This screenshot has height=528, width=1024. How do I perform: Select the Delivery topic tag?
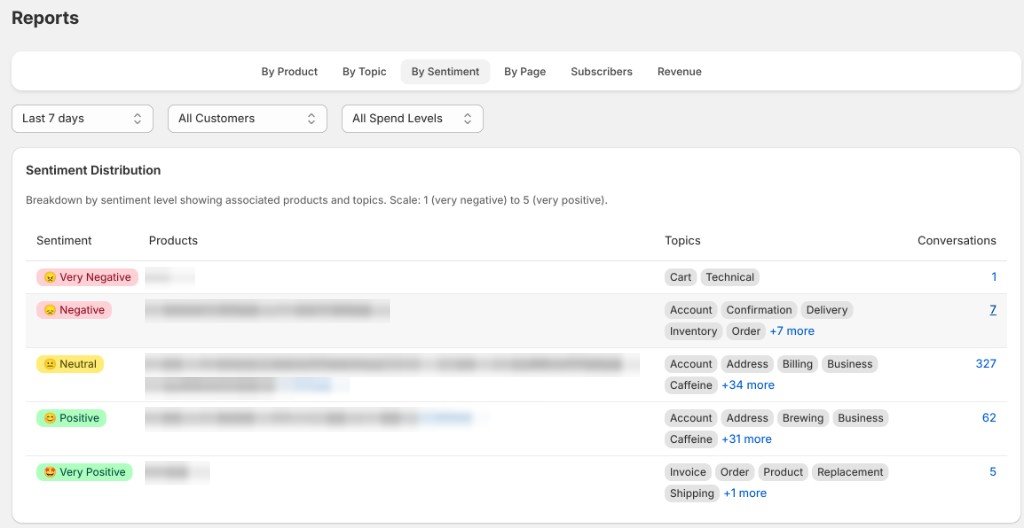click(x=827, y=310)
